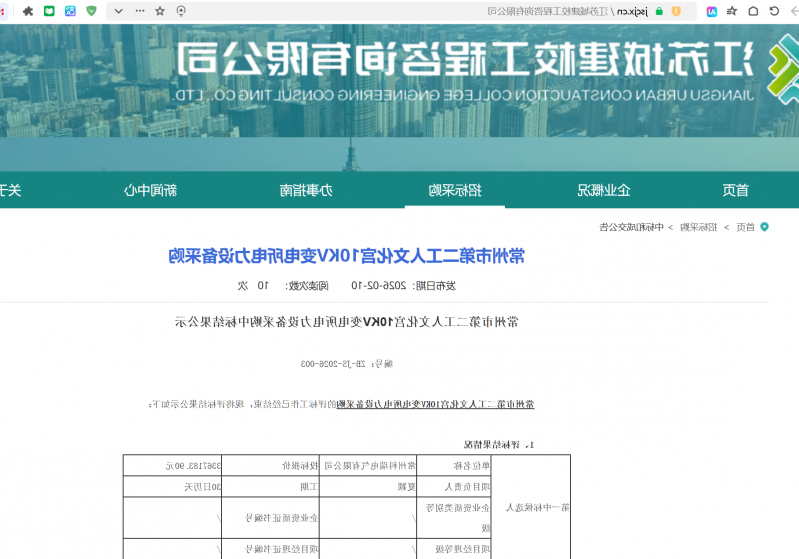Click the green lock site info icon
Image resolution: width=799 pixels, height=559 pixels.
click(x=659, y=11)
